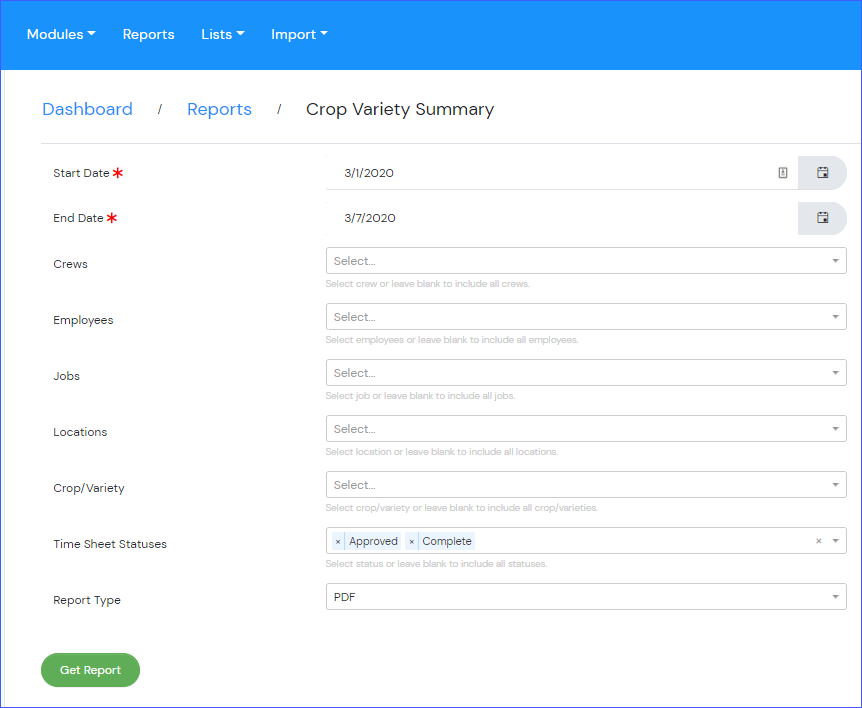
Task: Click the Approved status tag text
Action: coord(373,541)
